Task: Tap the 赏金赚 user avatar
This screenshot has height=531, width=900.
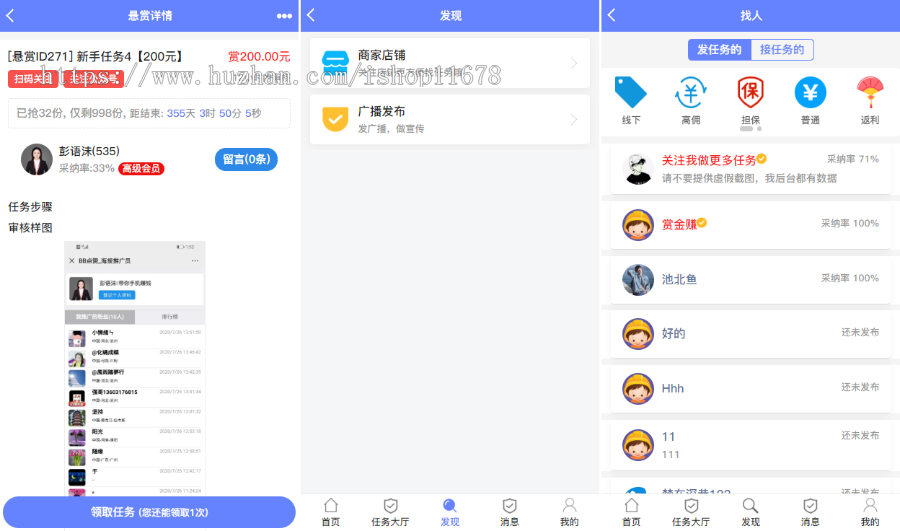Action: click(638, 224)
